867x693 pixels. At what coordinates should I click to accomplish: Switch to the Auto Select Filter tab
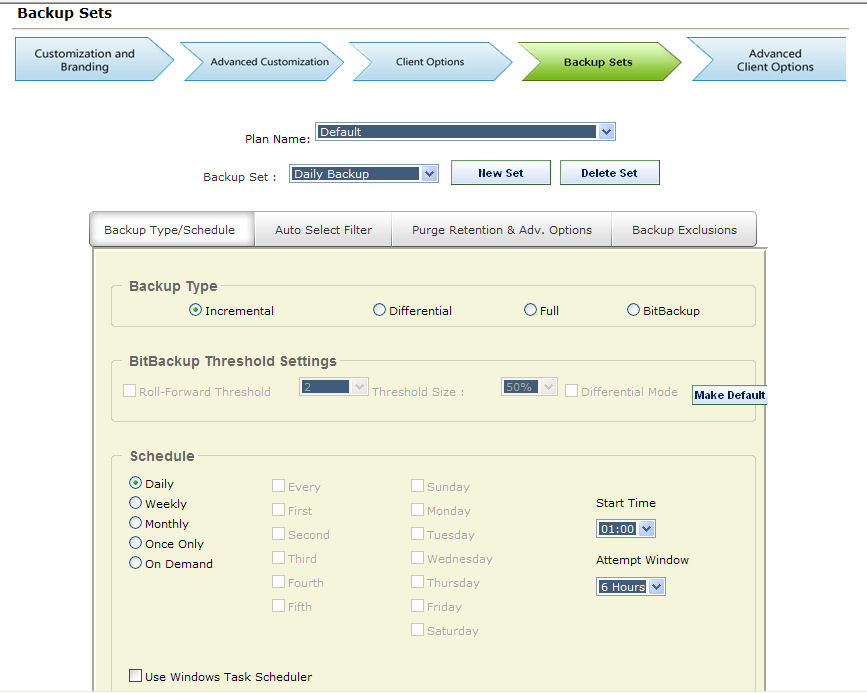tap(323, 230)
